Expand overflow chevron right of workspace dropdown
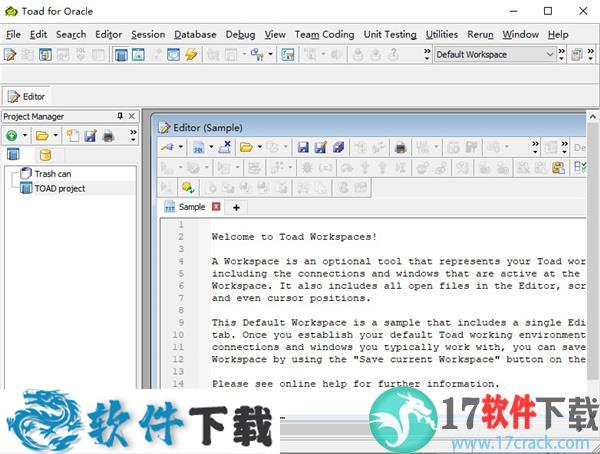Viewport: 600px width, 454px height. click(561, 54)
